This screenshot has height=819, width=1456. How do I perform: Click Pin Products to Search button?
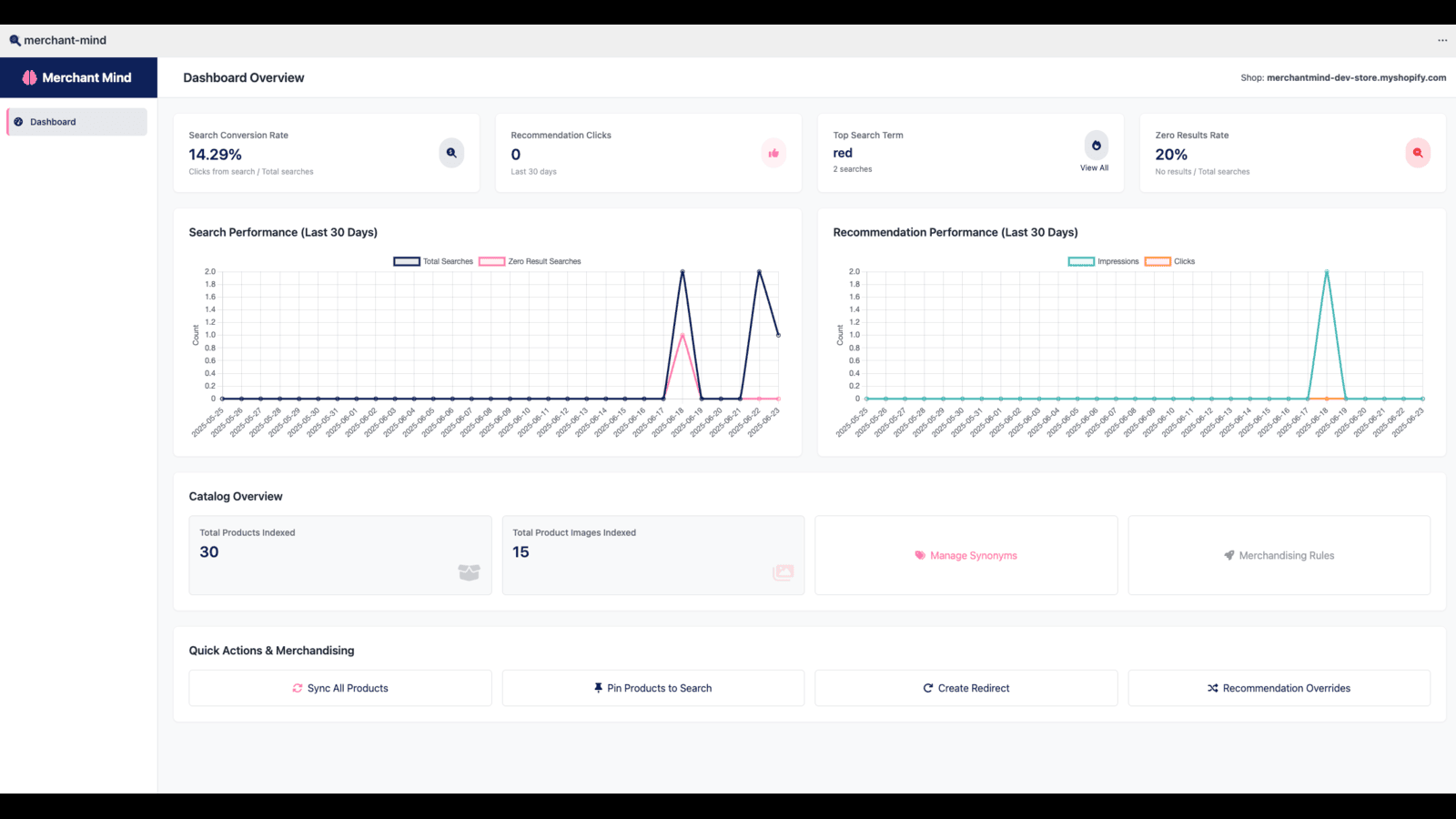click(x=653, y=688)
